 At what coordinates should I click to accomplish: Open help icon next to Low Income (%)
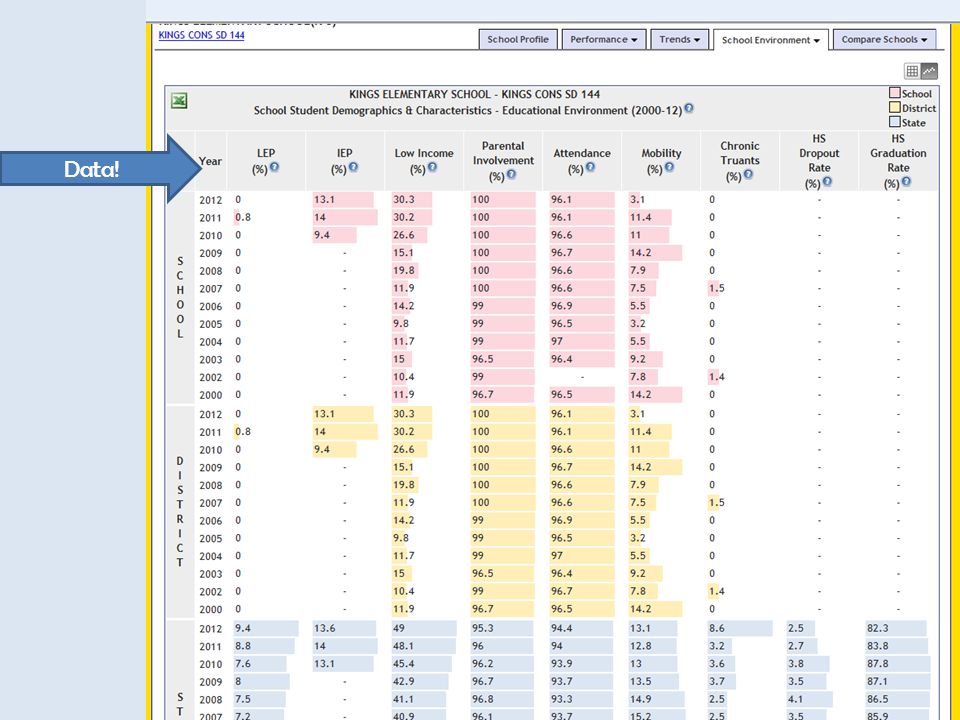pyautogui.click(x=432, y=167)
